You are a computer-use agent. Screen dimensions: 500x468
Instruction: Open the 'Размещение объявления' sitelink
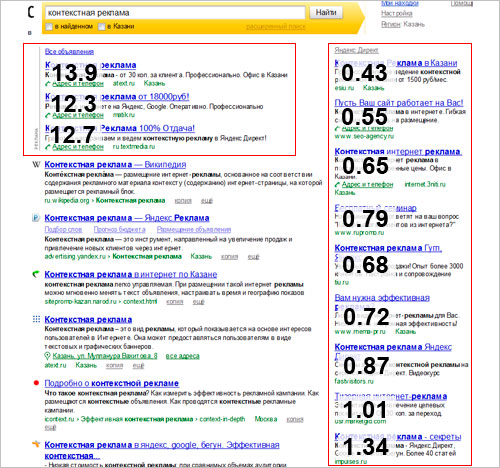click(x=194, y=229)
